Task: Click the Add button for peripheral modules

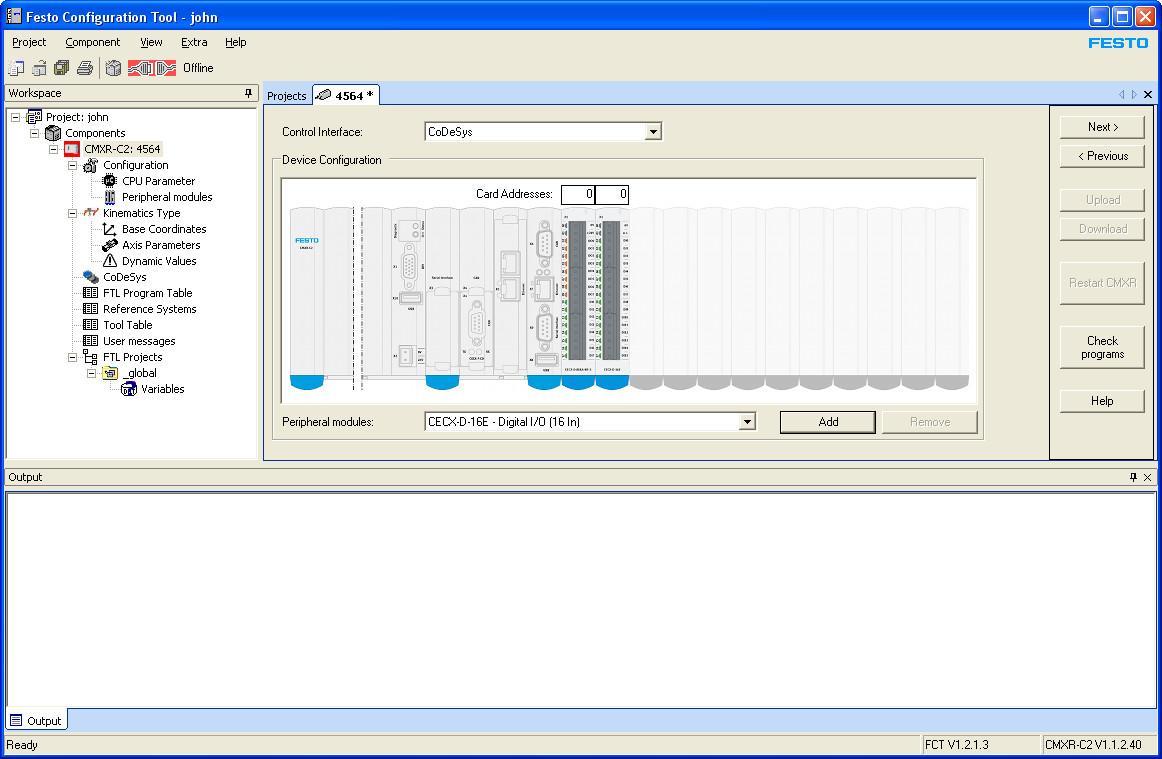Action: click(x=827, y=421)
